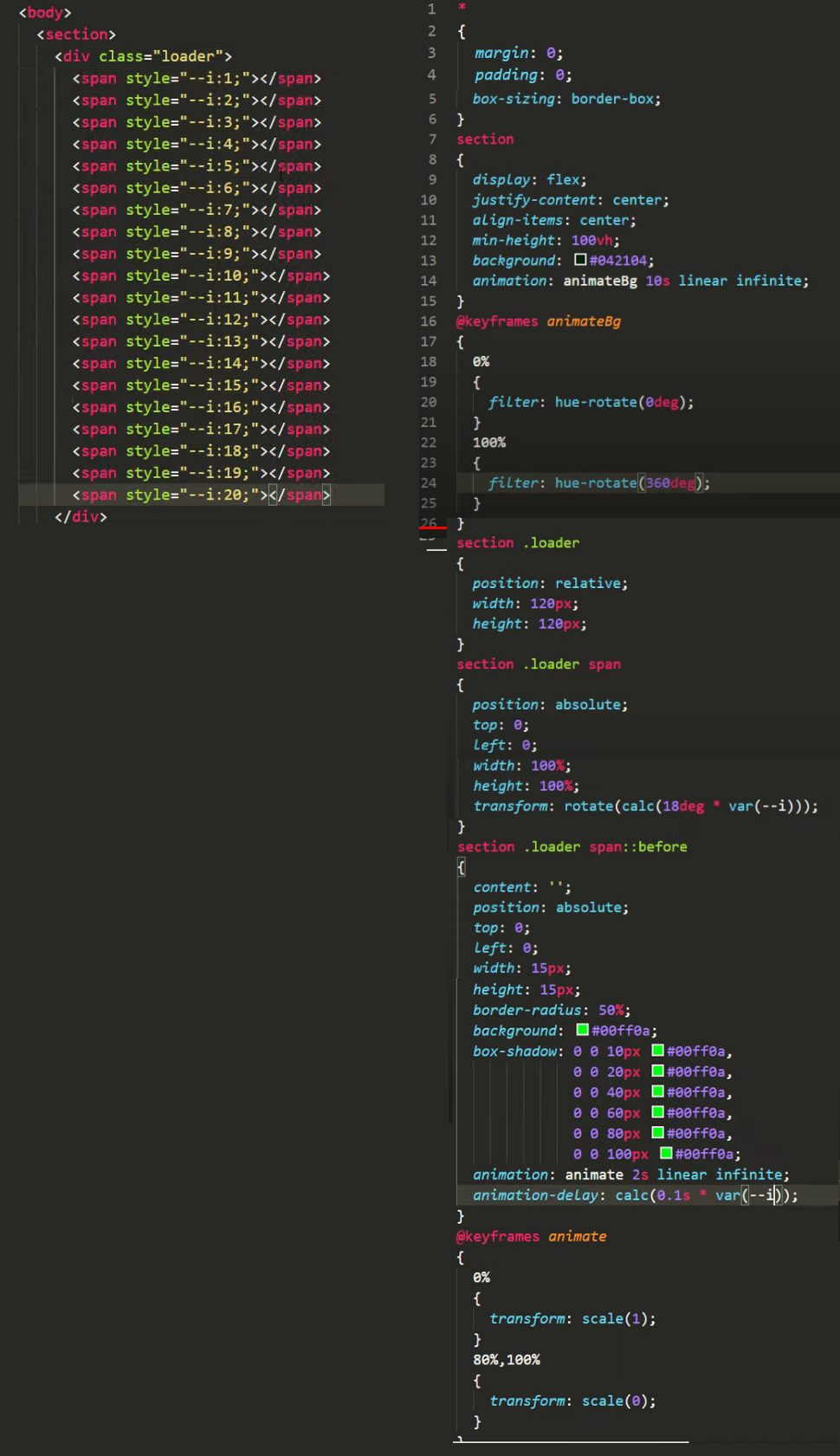Viewport: 840px width, 1456px height.
Task: Click the animateBg 10s linear infinite line
Action: [640, 281]
